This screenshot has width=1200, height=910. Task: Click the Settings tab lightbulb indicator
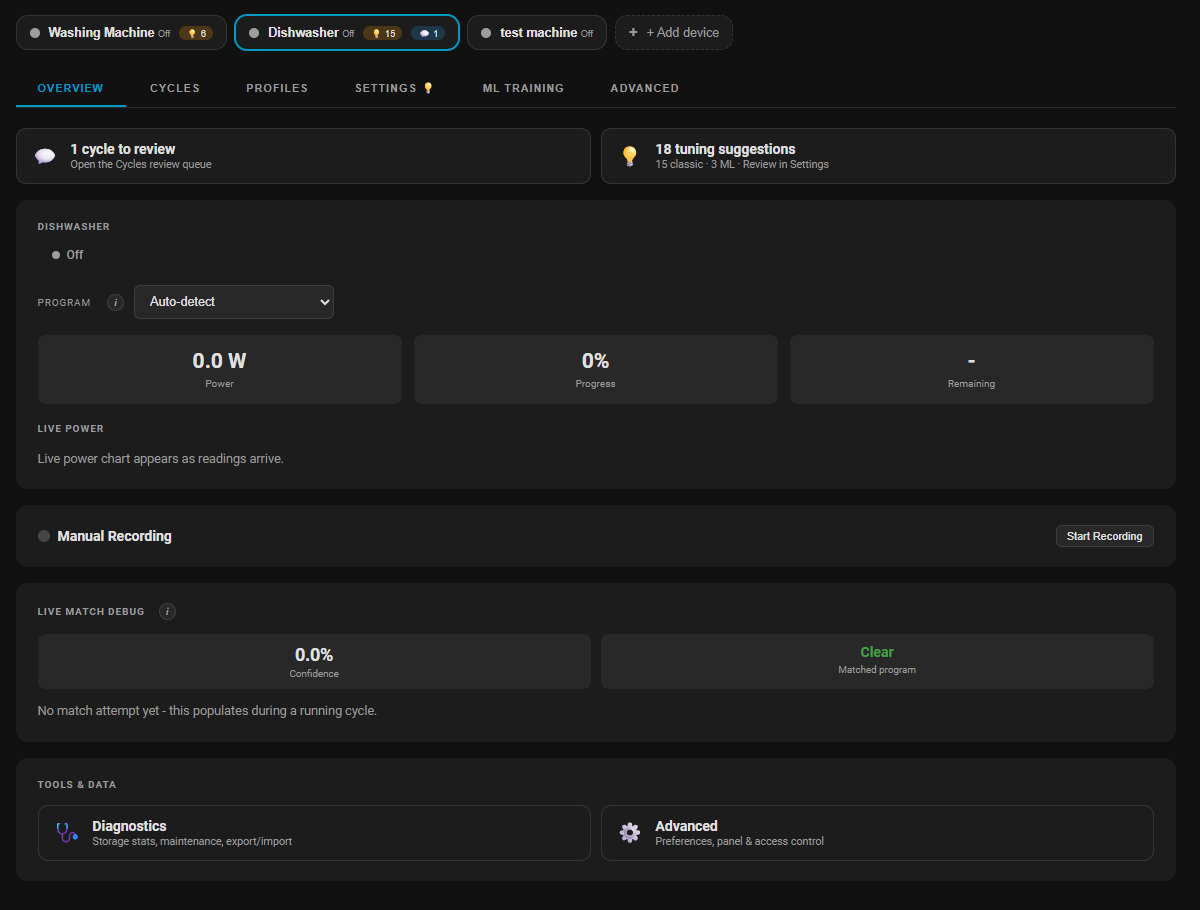(428, 88)
